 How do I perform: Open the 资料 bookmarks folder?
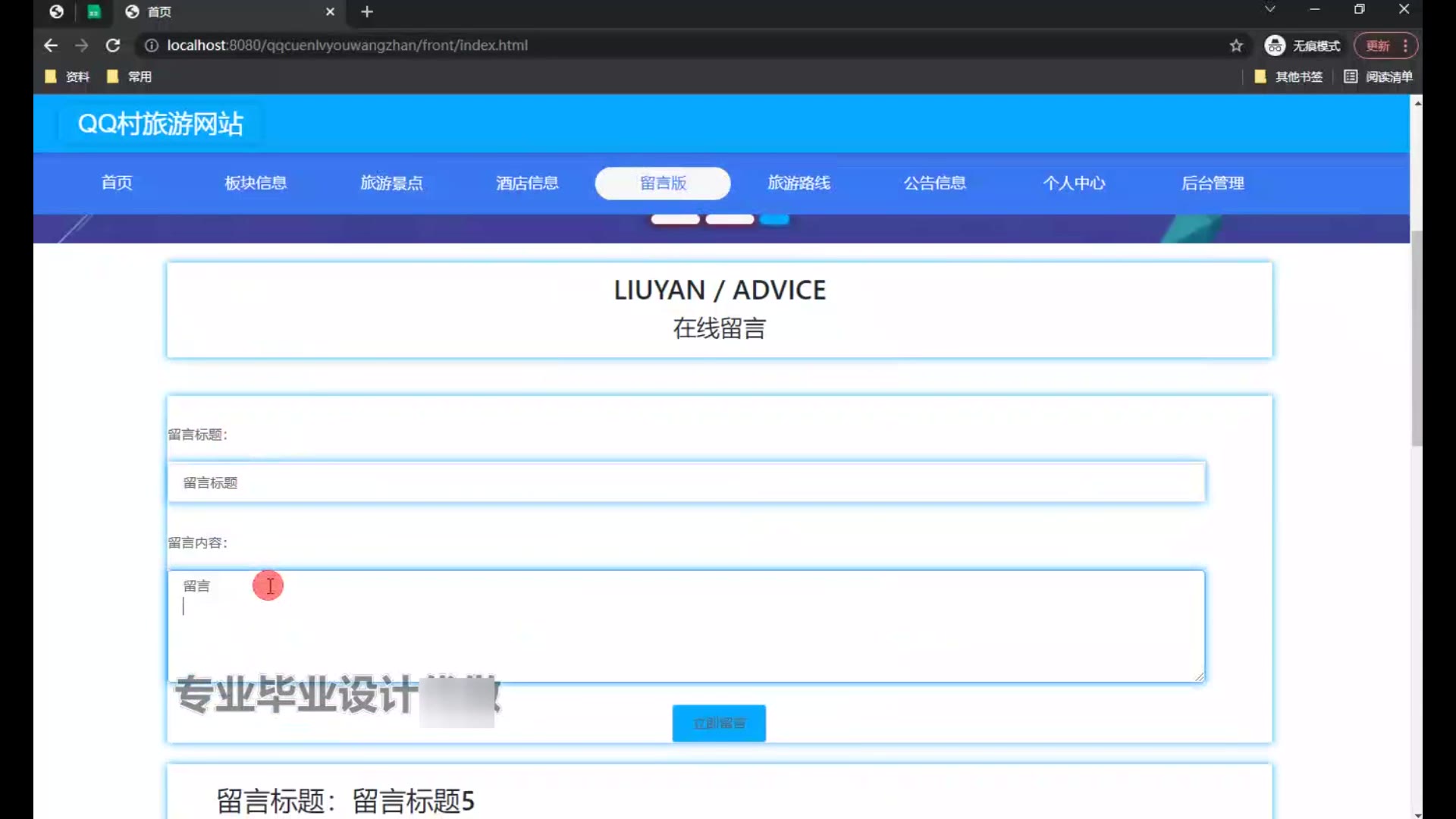click(x=67, y=77)
